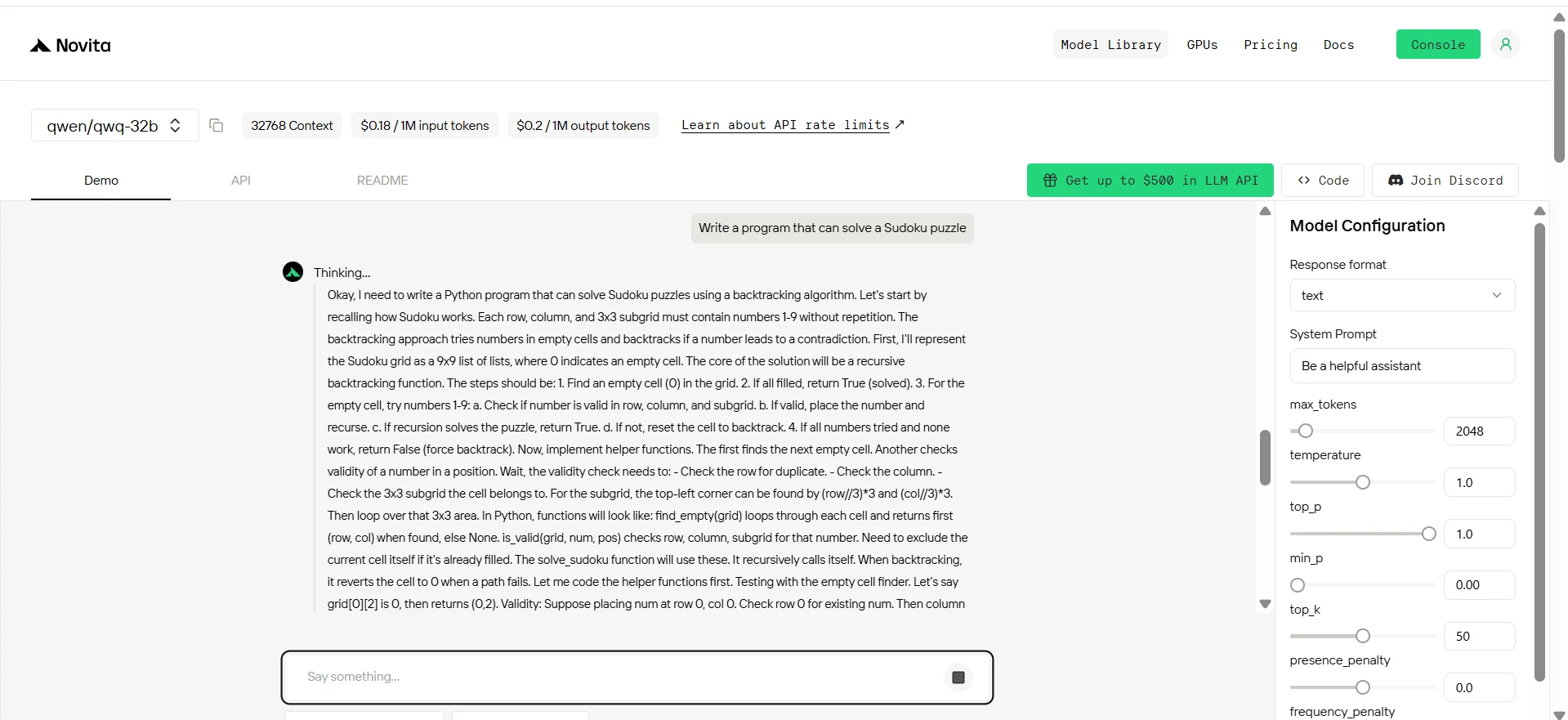Edit the top_p value field
This screenshot has width=1568, height=720.
(1479, 534)
